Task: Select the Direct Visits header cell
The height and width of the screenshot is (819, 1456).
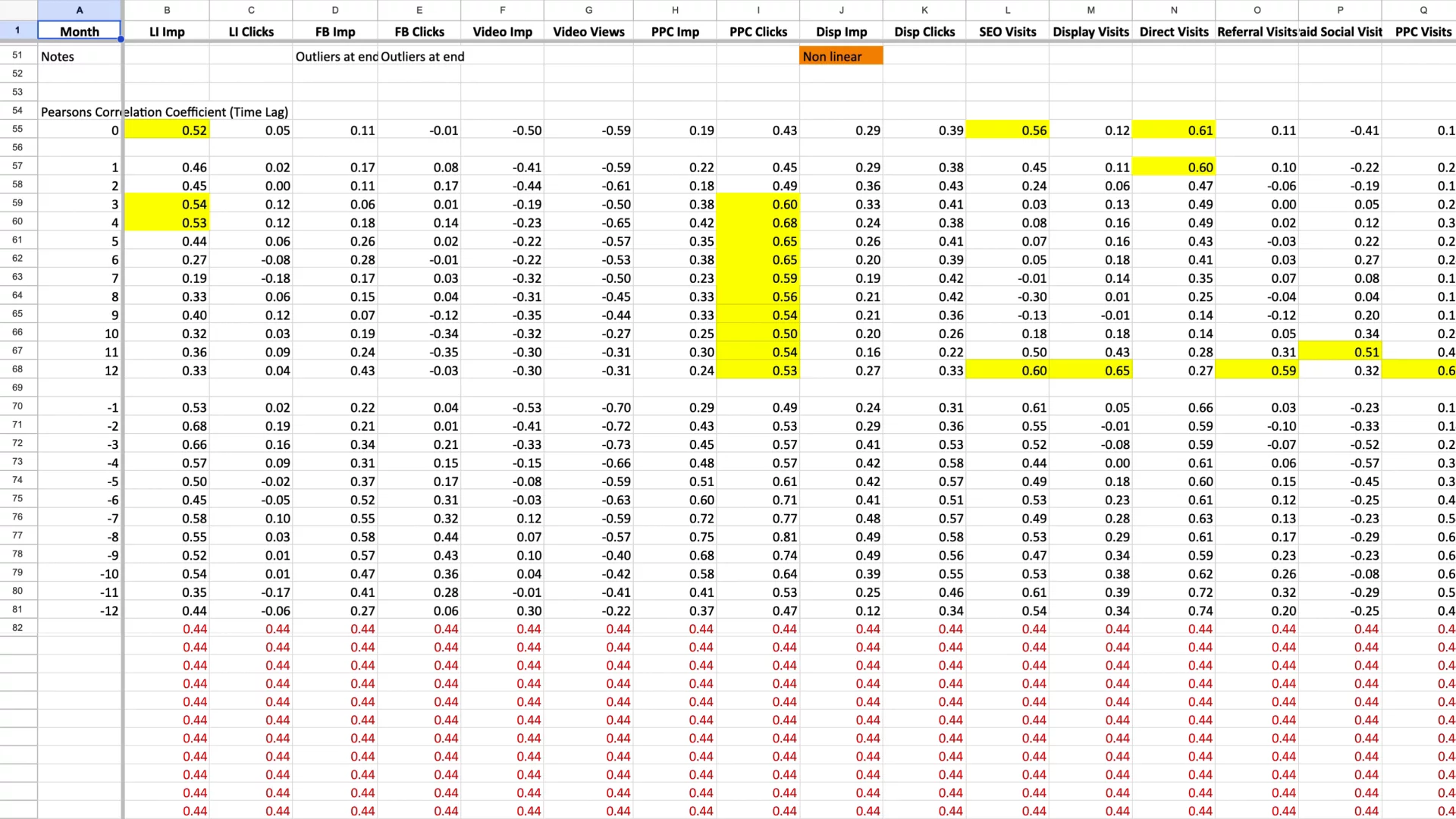Action: tap(1173, 32)
